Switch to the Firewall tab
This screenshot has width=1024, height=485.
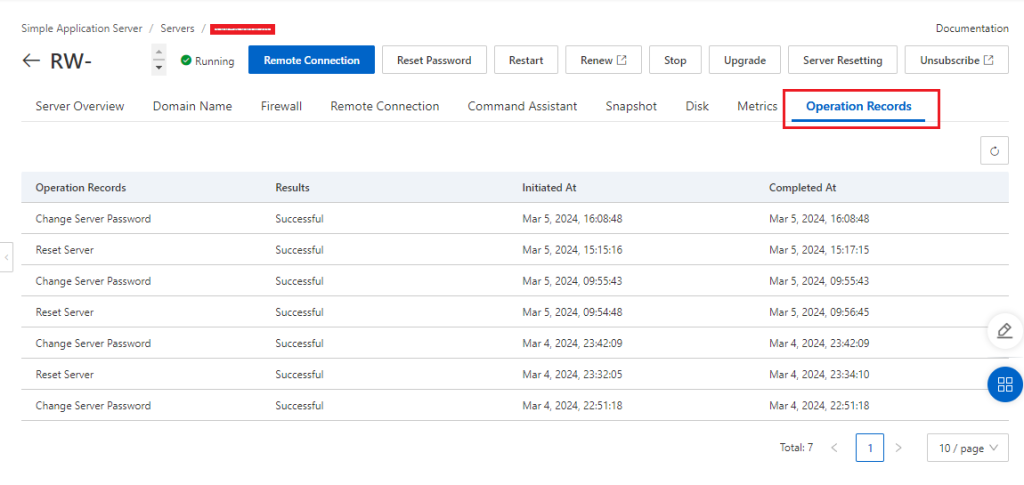(x=281, y=106)
